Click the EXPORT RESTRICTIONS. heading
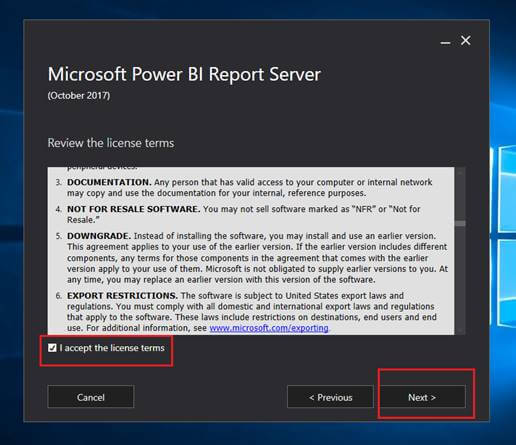516x445 pixels. (x=122, y=296)
